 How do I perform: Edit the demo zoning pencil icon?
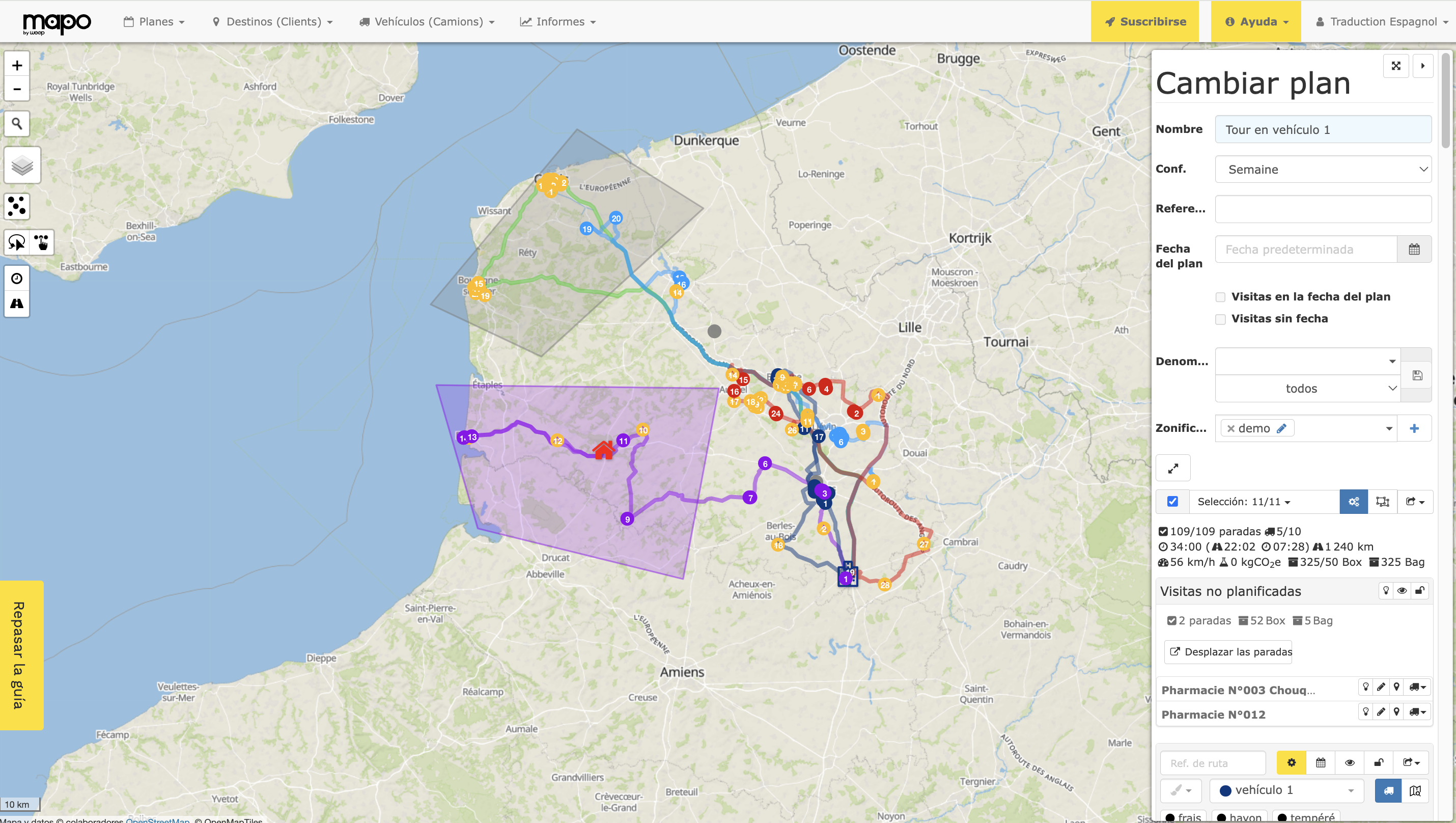pos(1282,428)
